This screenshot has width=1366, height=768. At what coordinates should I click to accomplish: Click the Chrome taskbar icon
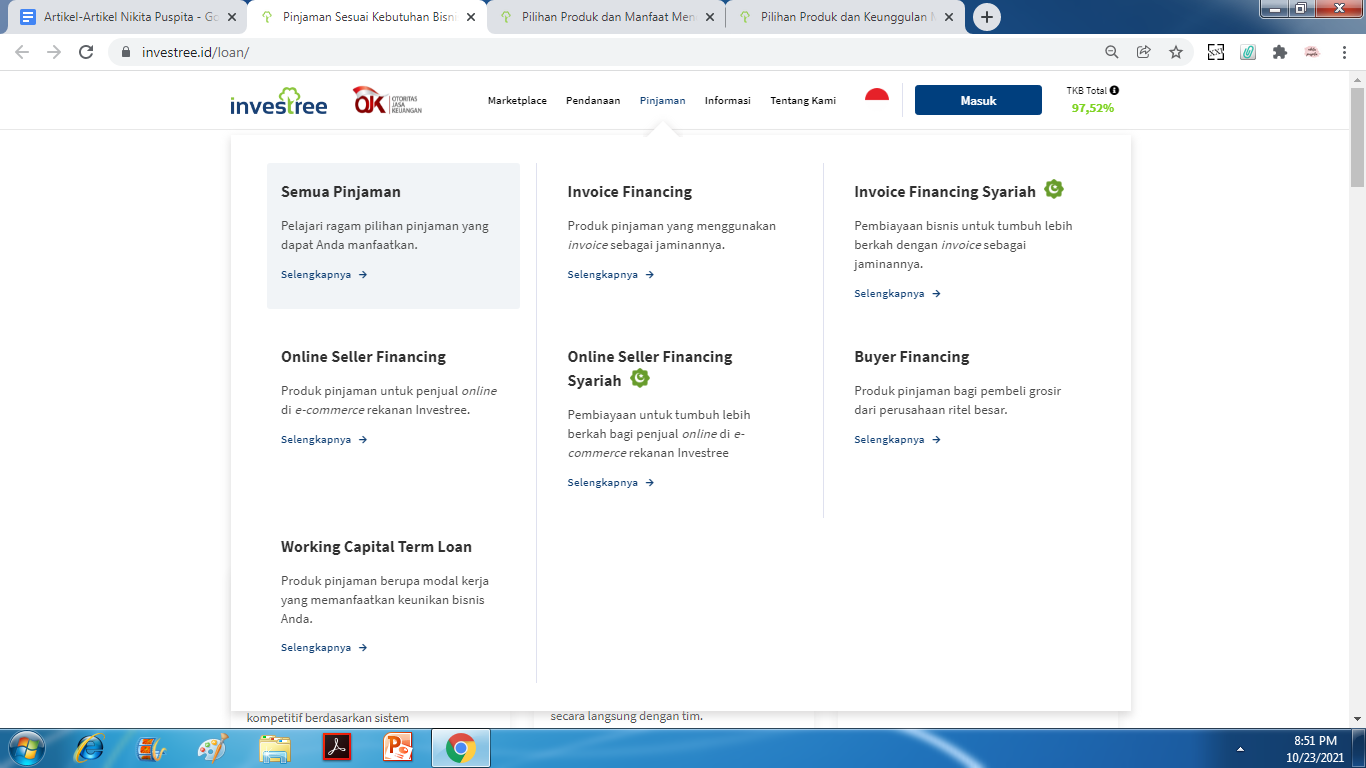pos(461,748)
